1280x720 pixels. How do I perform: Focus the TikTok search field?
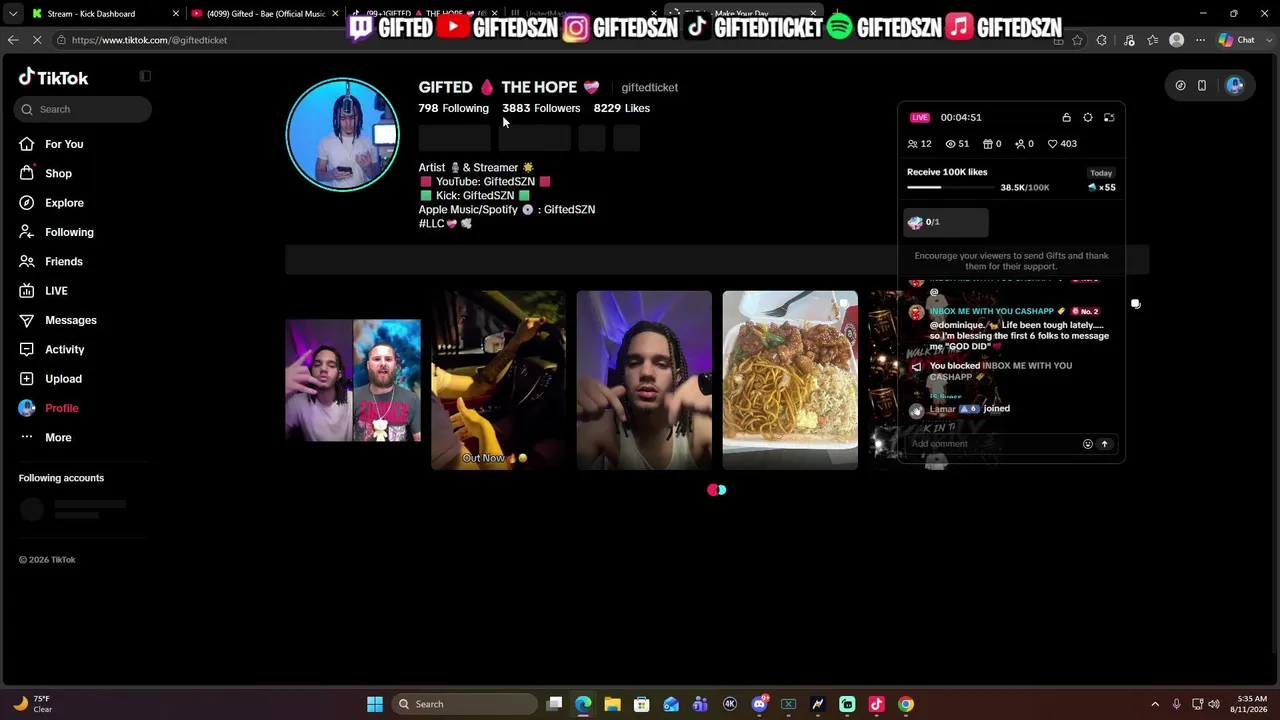(83, 109)
